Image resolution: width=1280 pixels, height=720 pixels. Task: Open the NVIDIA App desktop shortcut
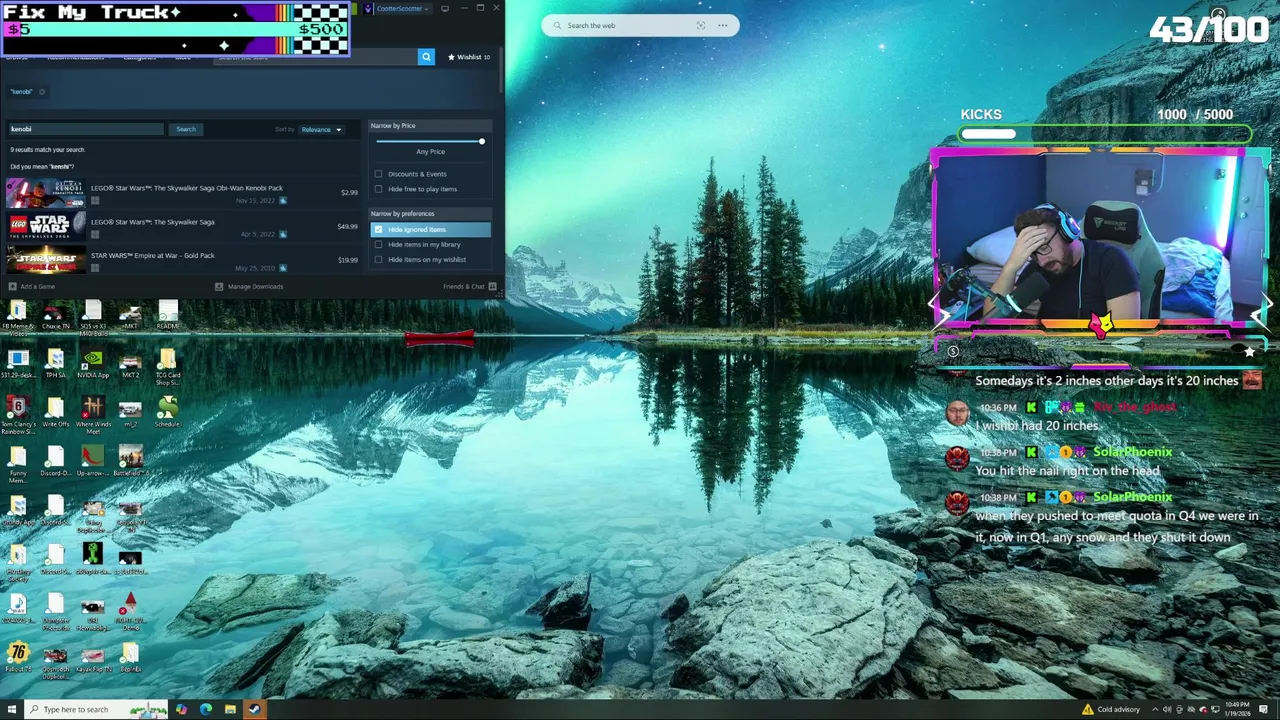pyautogui.click(x=92, y=363)
